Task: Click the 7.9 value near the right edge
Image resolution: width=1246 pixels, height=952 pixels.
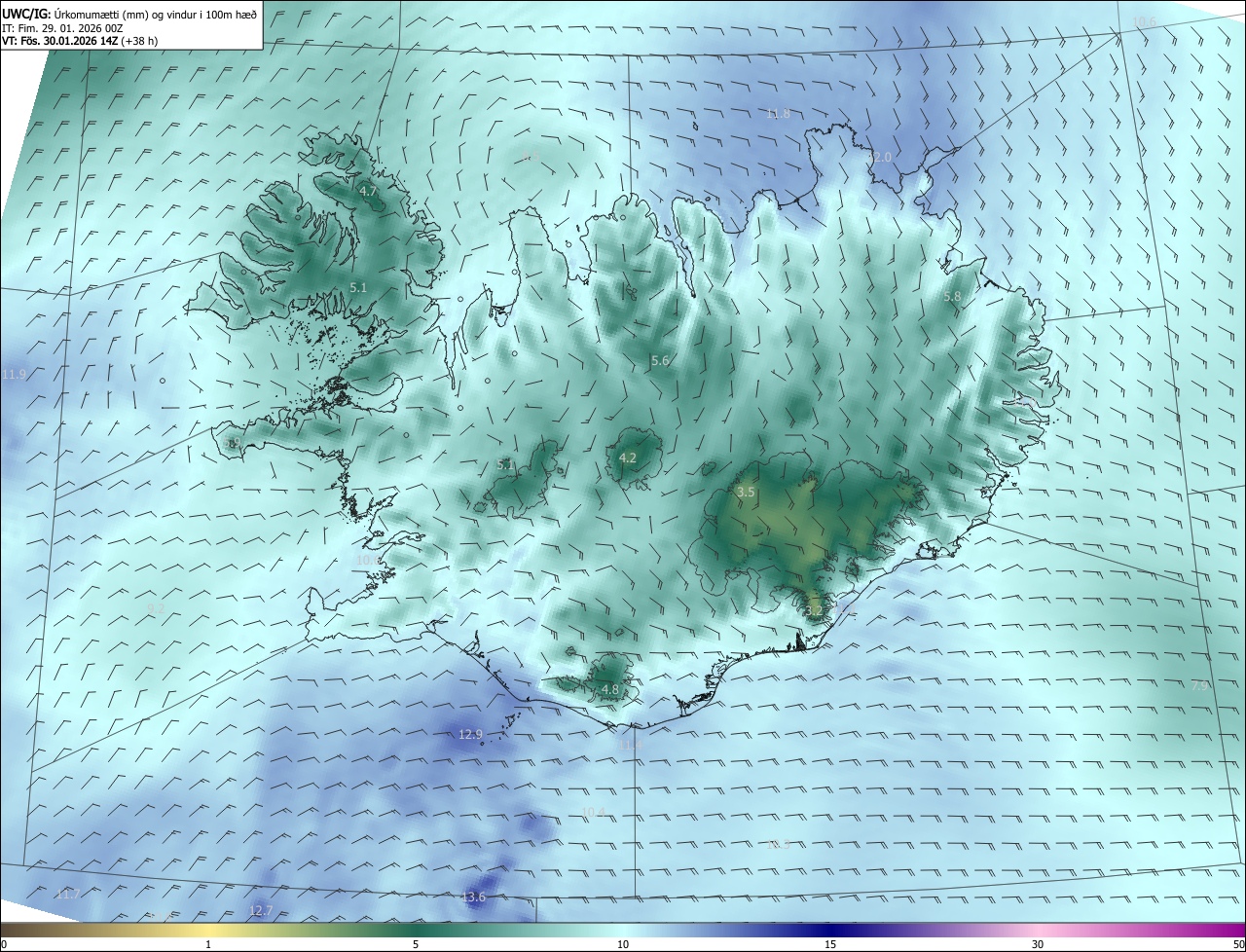Action: (1200, 686)
